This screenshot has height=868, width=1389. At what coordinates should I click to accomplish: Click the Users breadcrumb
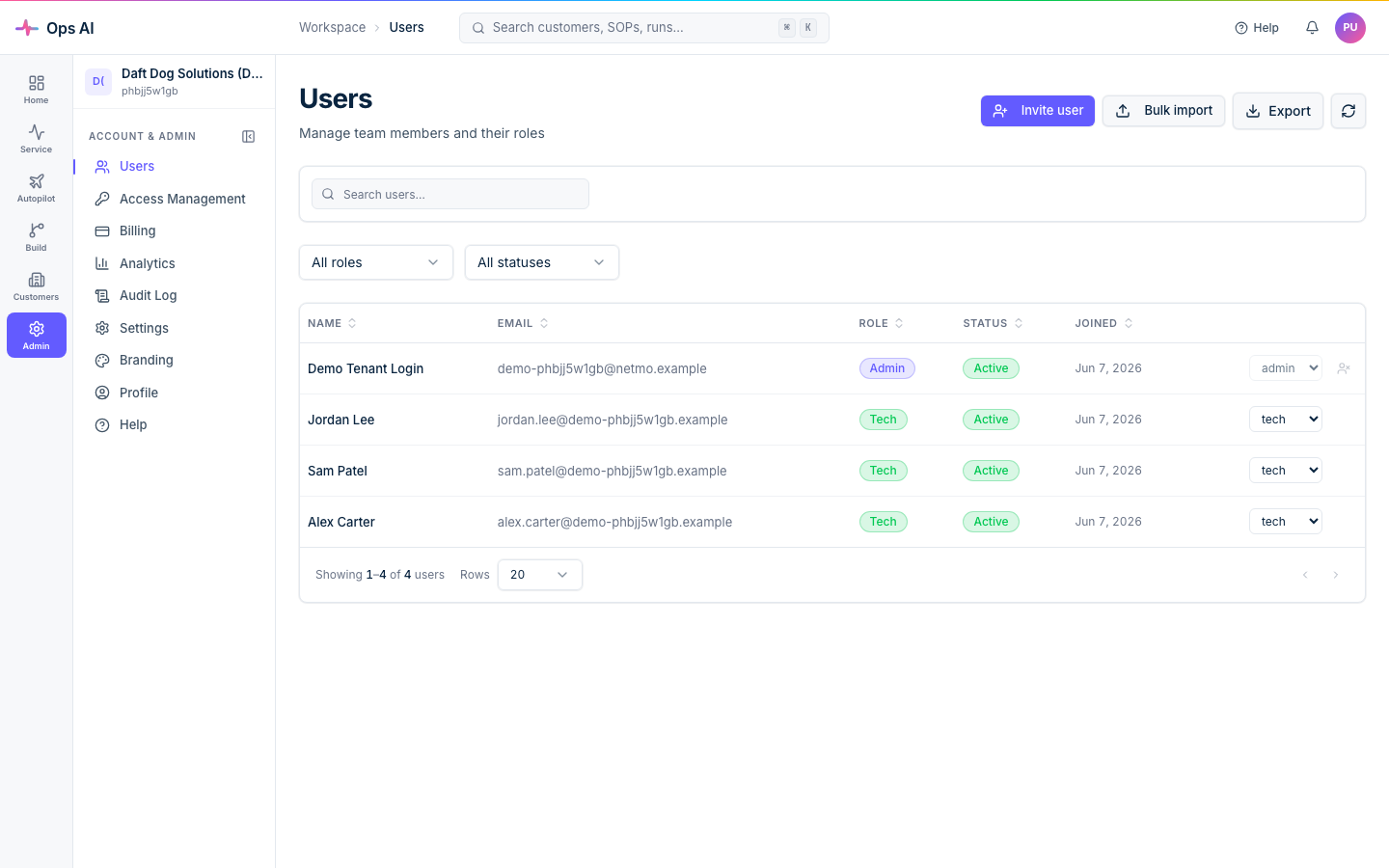(406, 27)
